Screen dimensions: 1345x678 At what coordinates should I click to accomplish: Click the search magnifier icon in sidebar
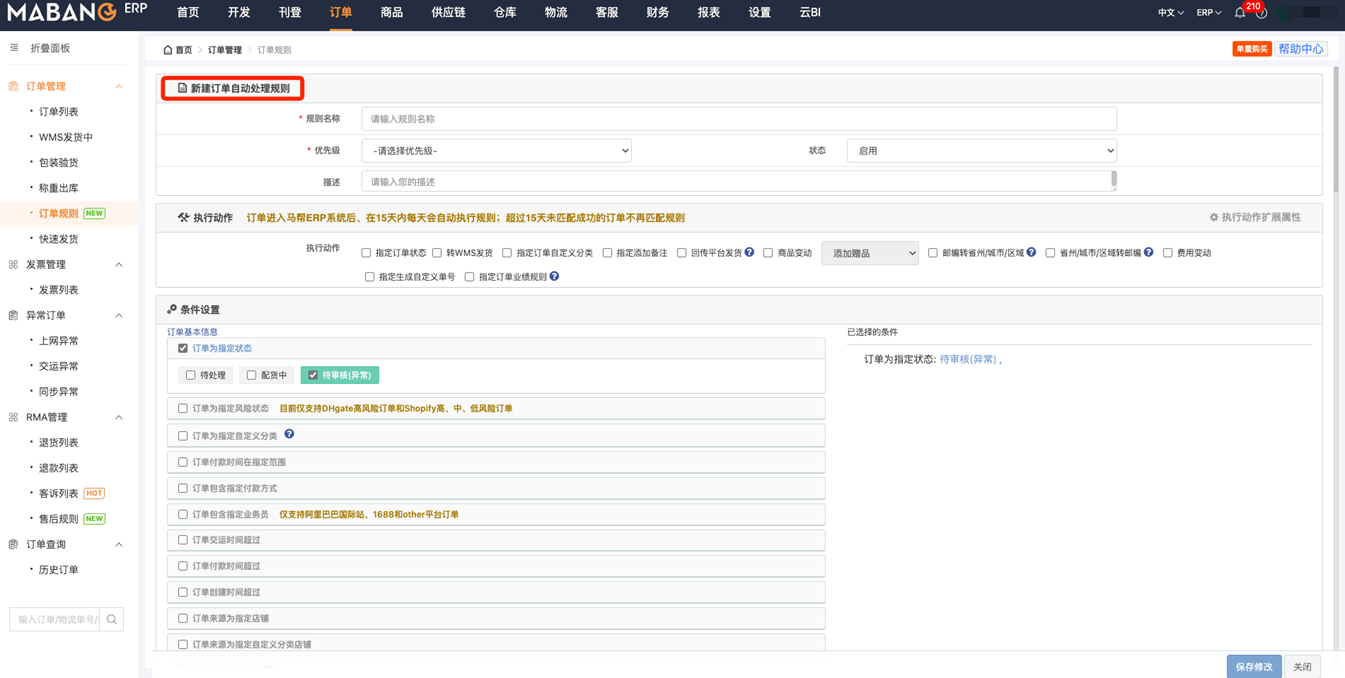click(112, 620)
